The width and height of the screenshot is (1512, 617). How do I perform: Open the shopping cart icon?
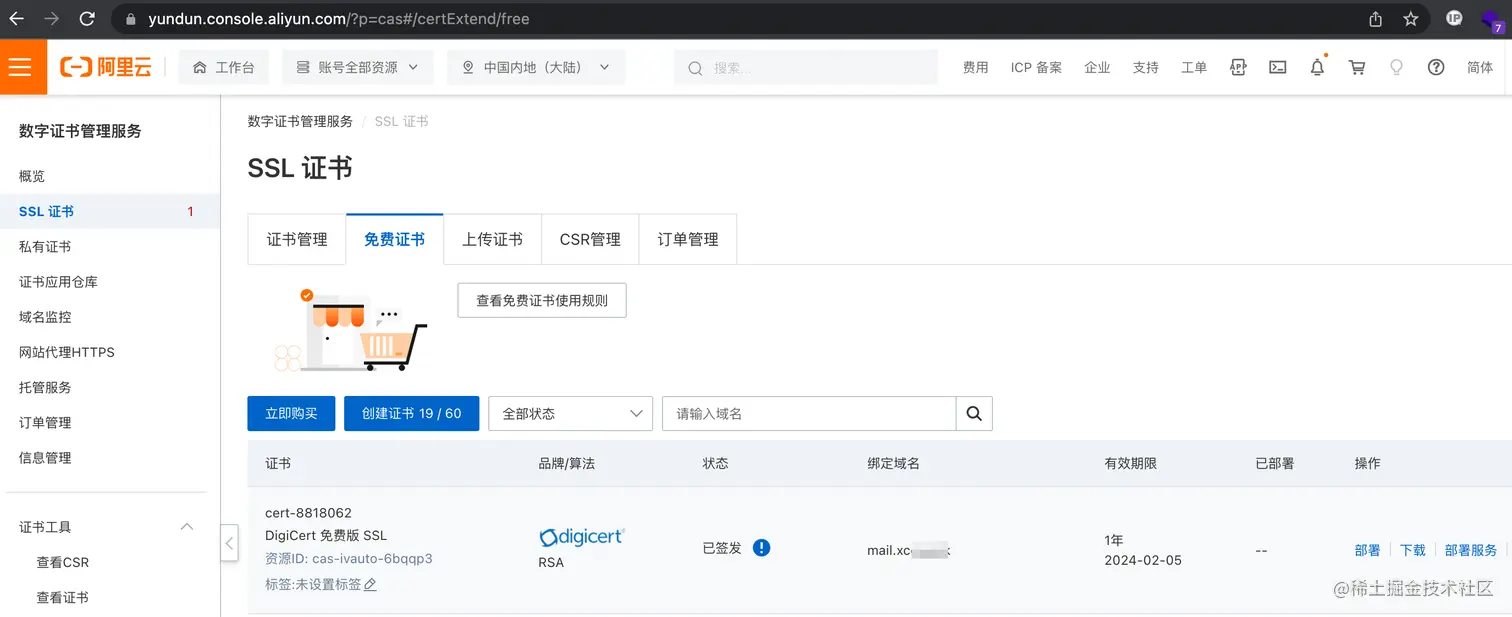pyautogui.click(x=1356, y=67)
